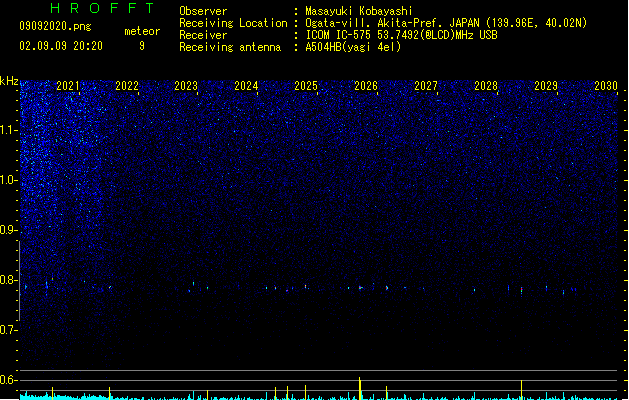Click the 2026 time axis marker

(x=366, y=85)
